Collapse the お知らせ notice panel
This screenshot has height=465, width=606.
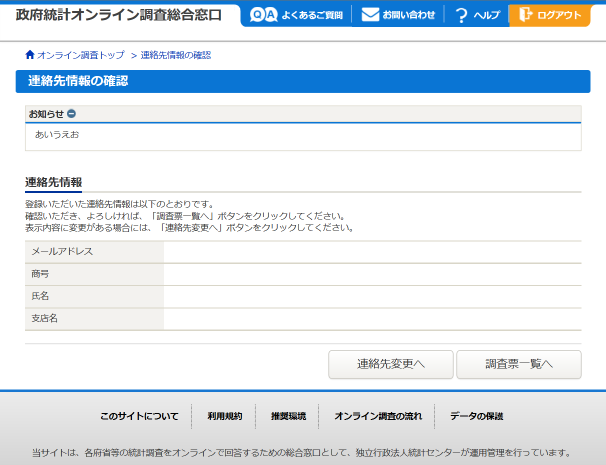tap(71, 114)
